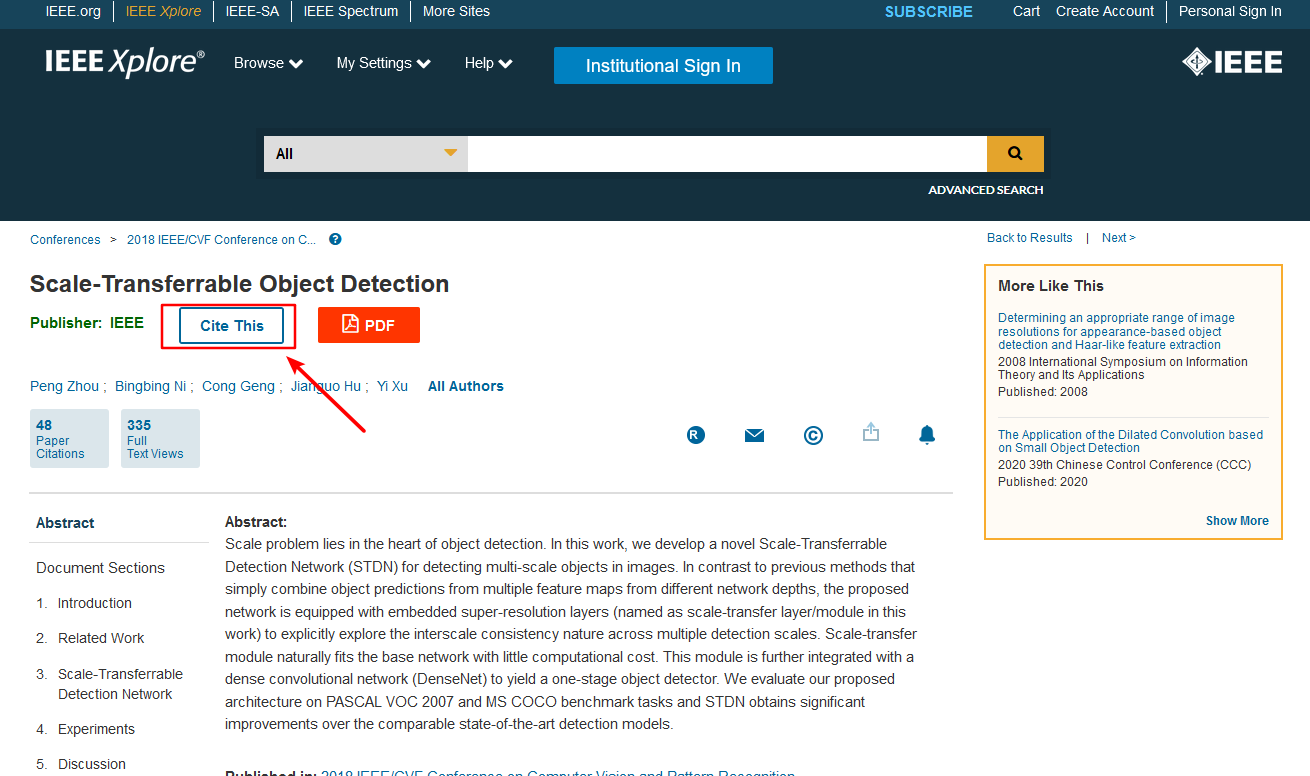Click the IEEE Xplore logo
Image resolution: width=1310 pixels, height=776 pixels.
pyautogui.click(x=125, y=62)
